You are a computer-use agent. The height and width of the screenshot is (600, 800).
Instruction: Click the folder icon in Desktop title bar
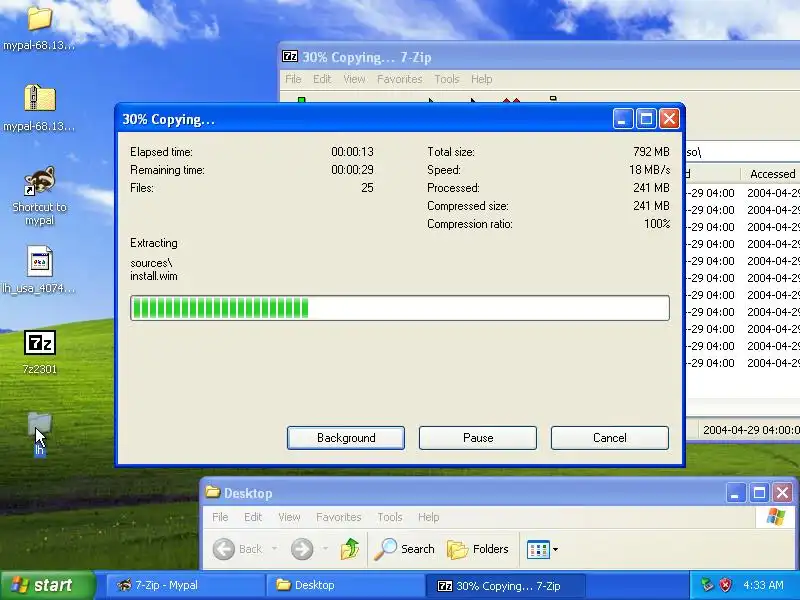pyautogui.click(x=212, y=492)
